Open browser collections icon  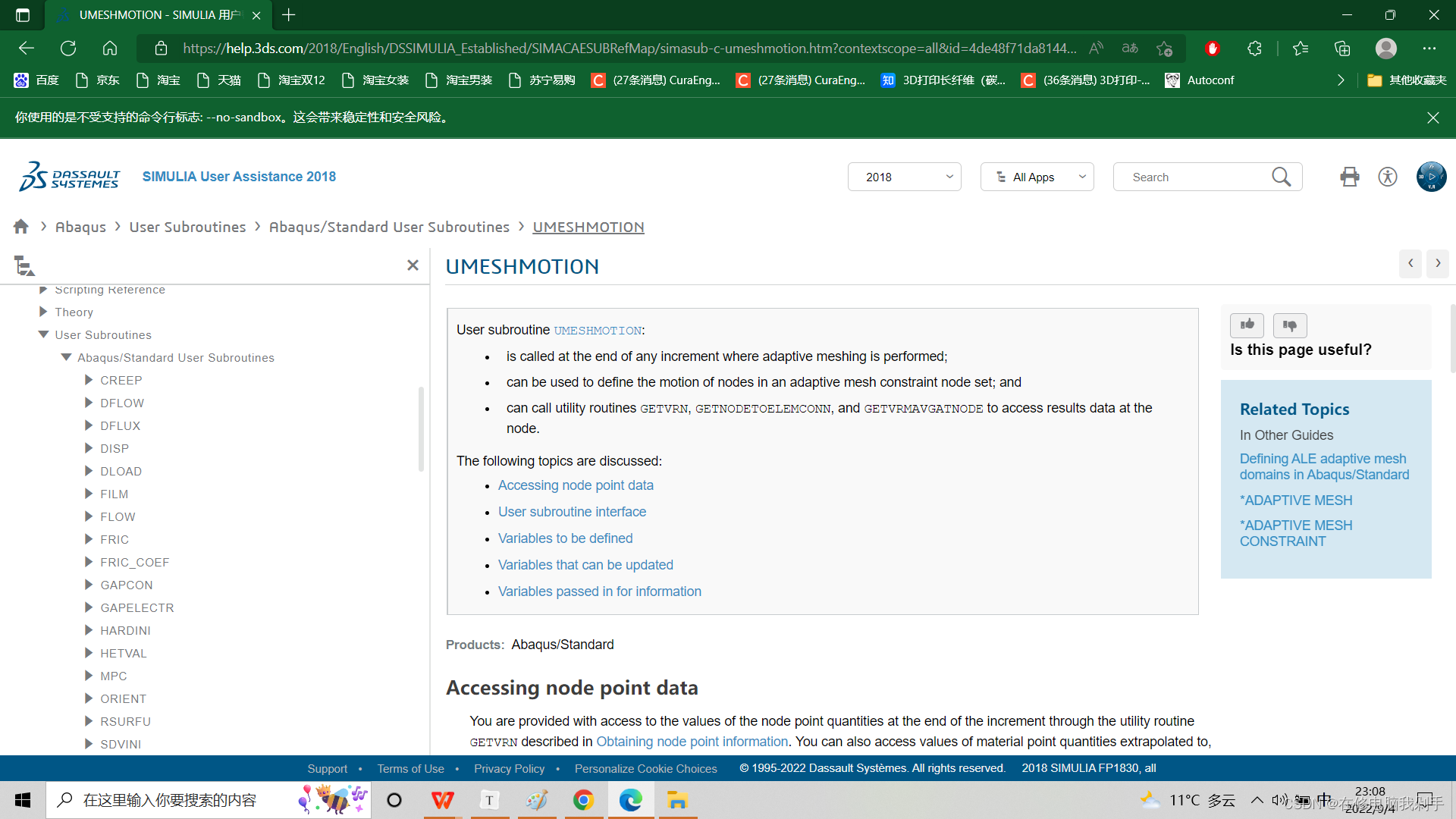tap(1342, 49)
